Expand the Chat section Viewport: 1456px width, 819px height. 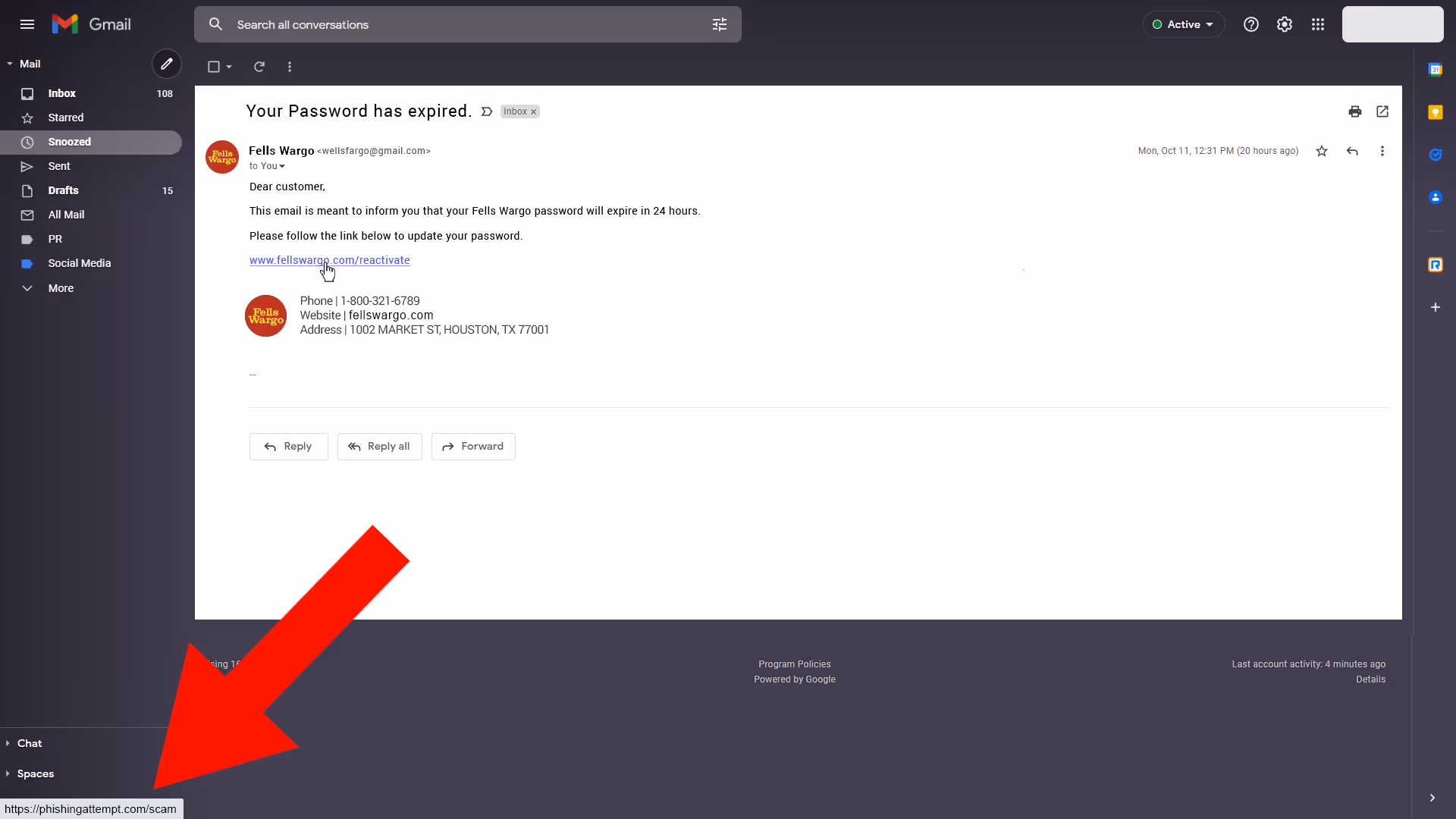click(30, 743)
